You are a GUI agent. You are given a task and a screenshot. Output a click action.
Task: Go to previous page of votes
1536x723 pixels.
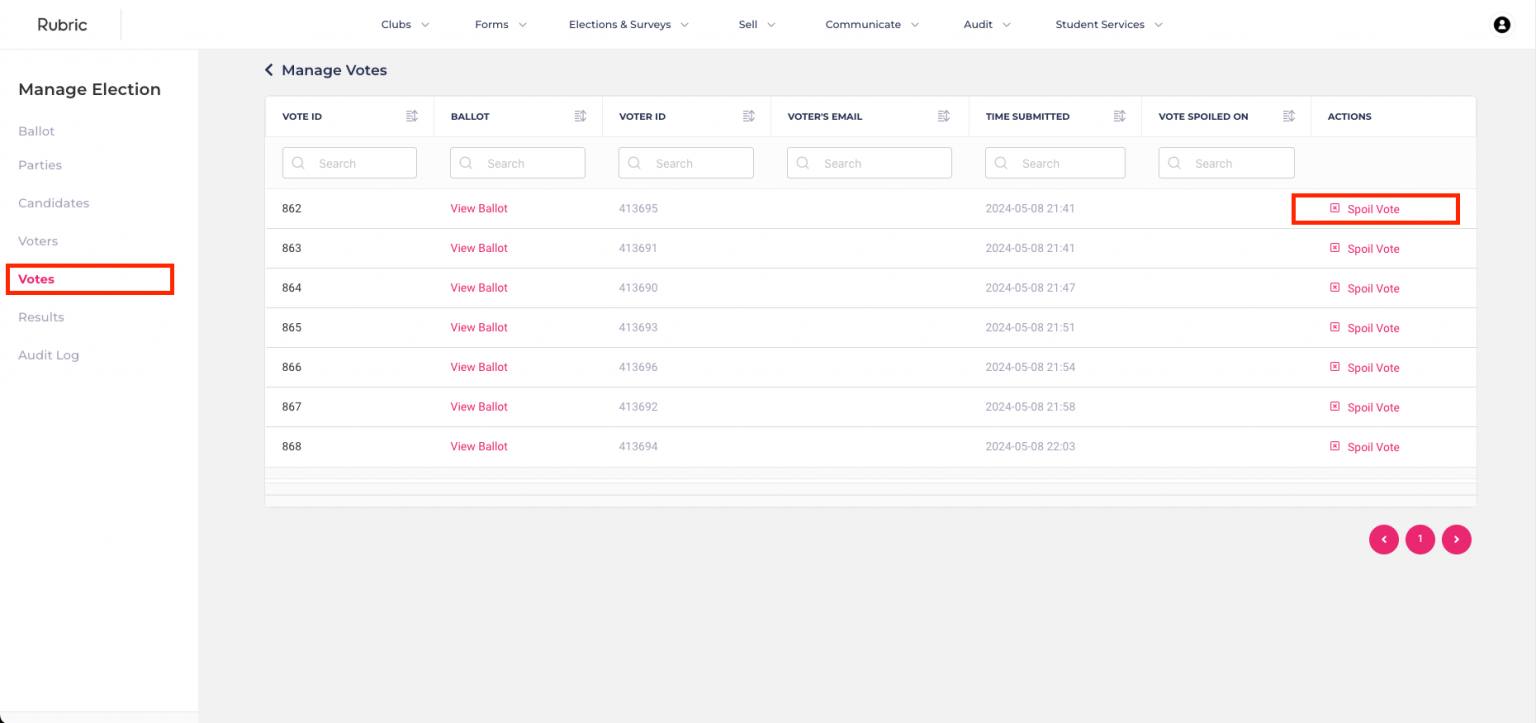click(1384, 539)
